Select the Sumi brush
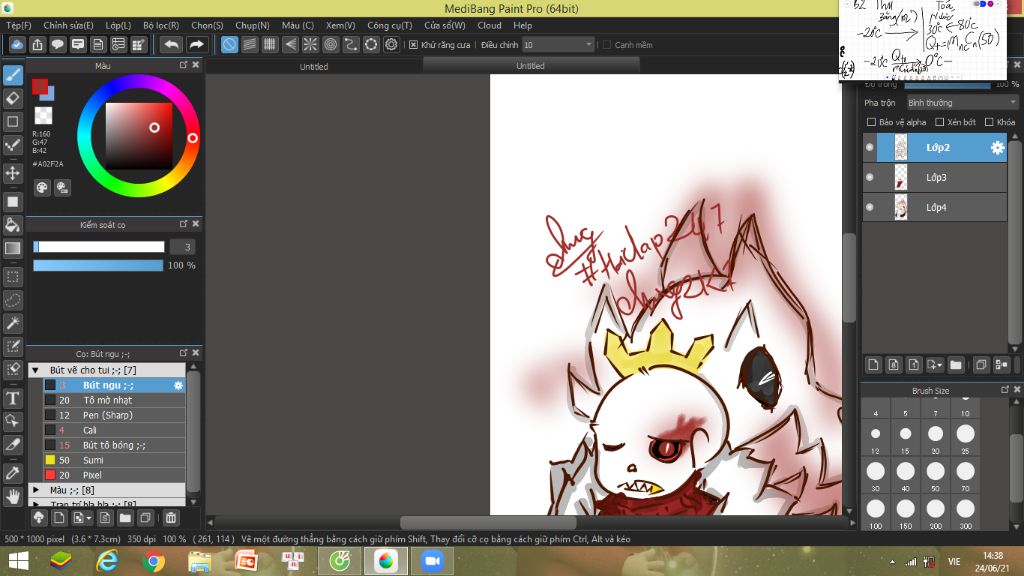1024x576 pixels. pyautogui.click(x=114, y=460)
